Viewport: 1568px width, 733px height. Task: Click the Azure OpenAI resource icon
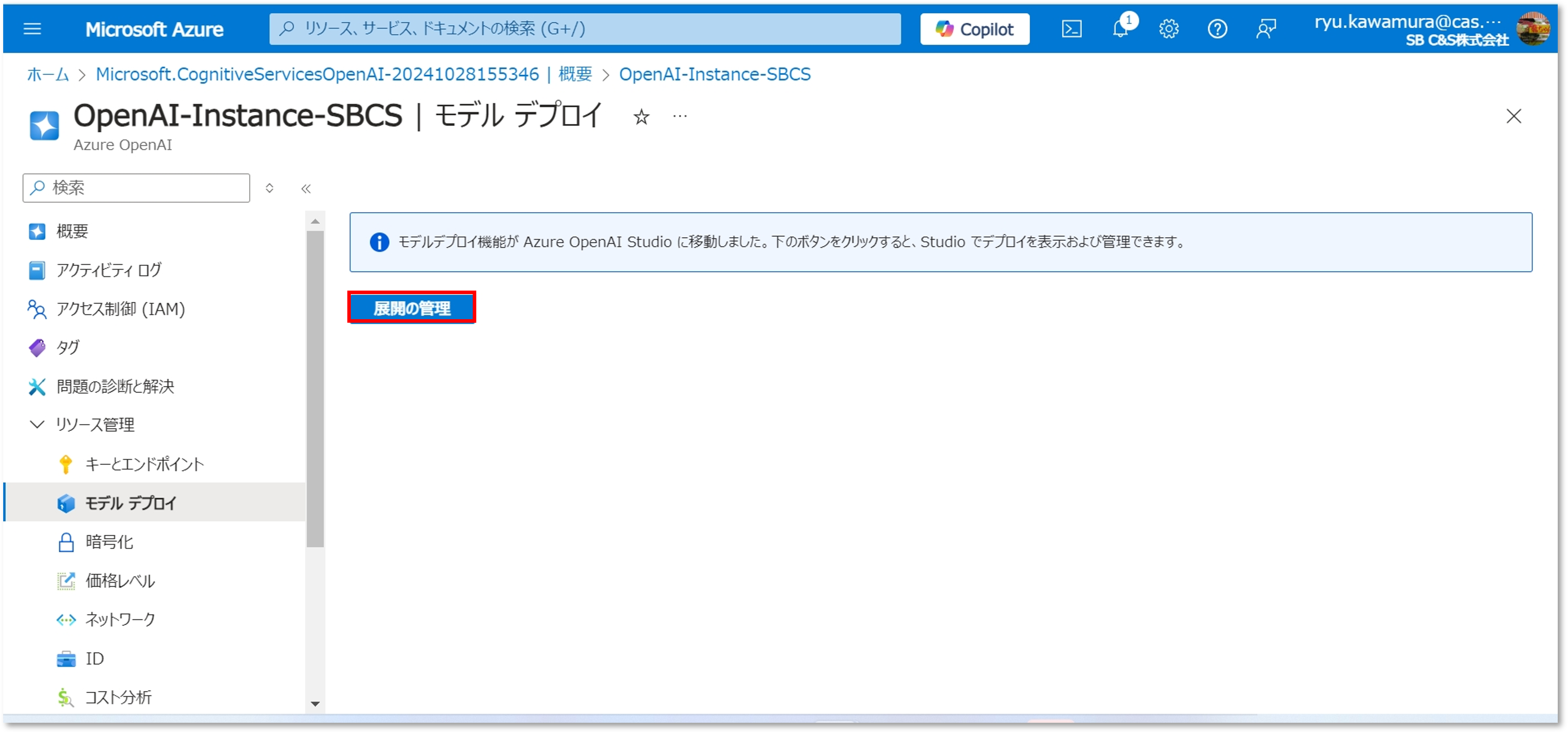point(45,126)
